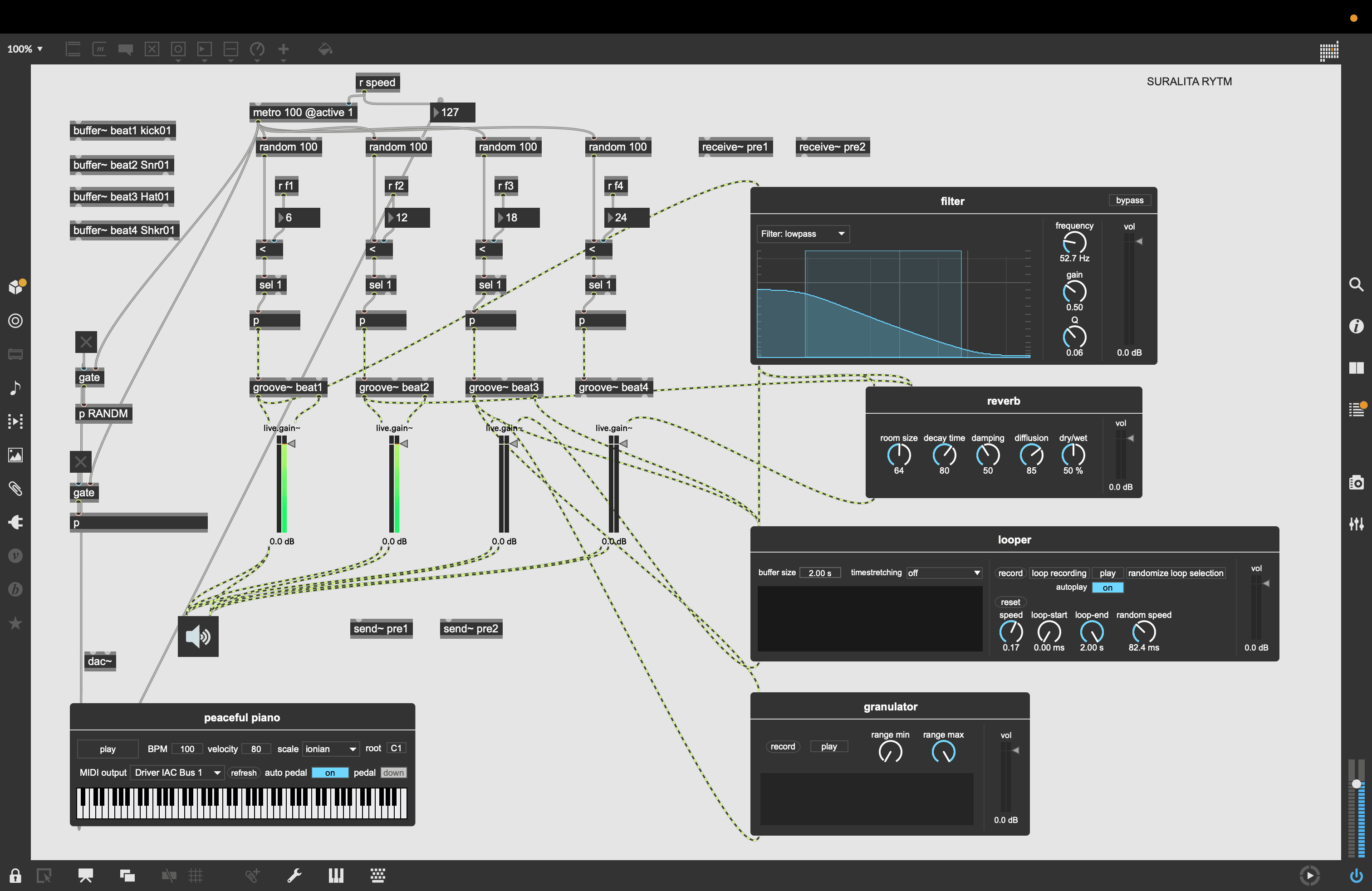Add a toggle object from top toolbar

[152, 49]
